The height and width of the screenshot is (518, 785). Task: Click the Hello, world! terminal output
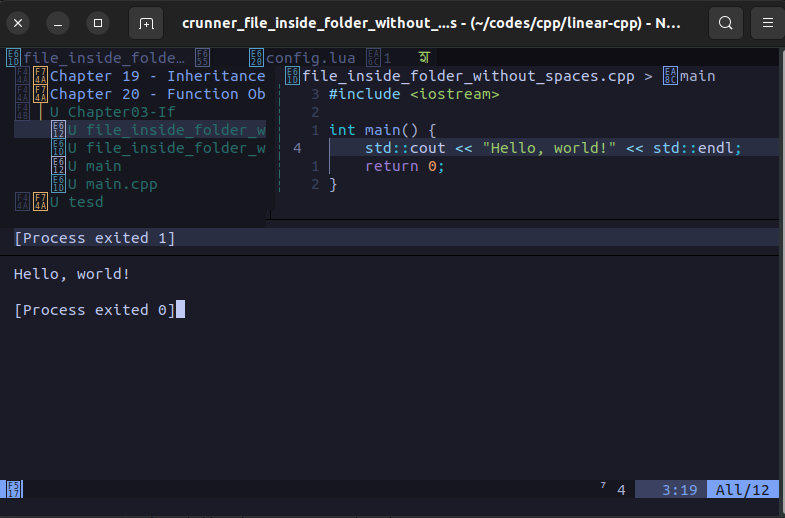[x=72, y=274]
